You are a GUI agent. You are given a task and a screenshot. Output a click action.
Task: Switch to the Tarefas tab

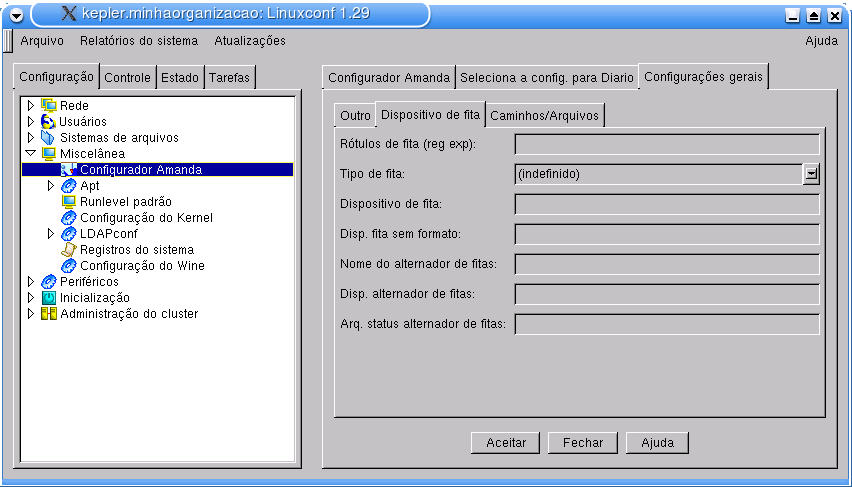(229, 78)
